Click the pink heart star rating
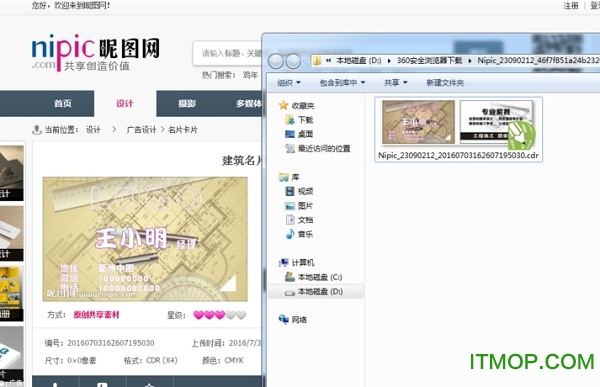This screenshot has width=600, height=387. point(220,315)
